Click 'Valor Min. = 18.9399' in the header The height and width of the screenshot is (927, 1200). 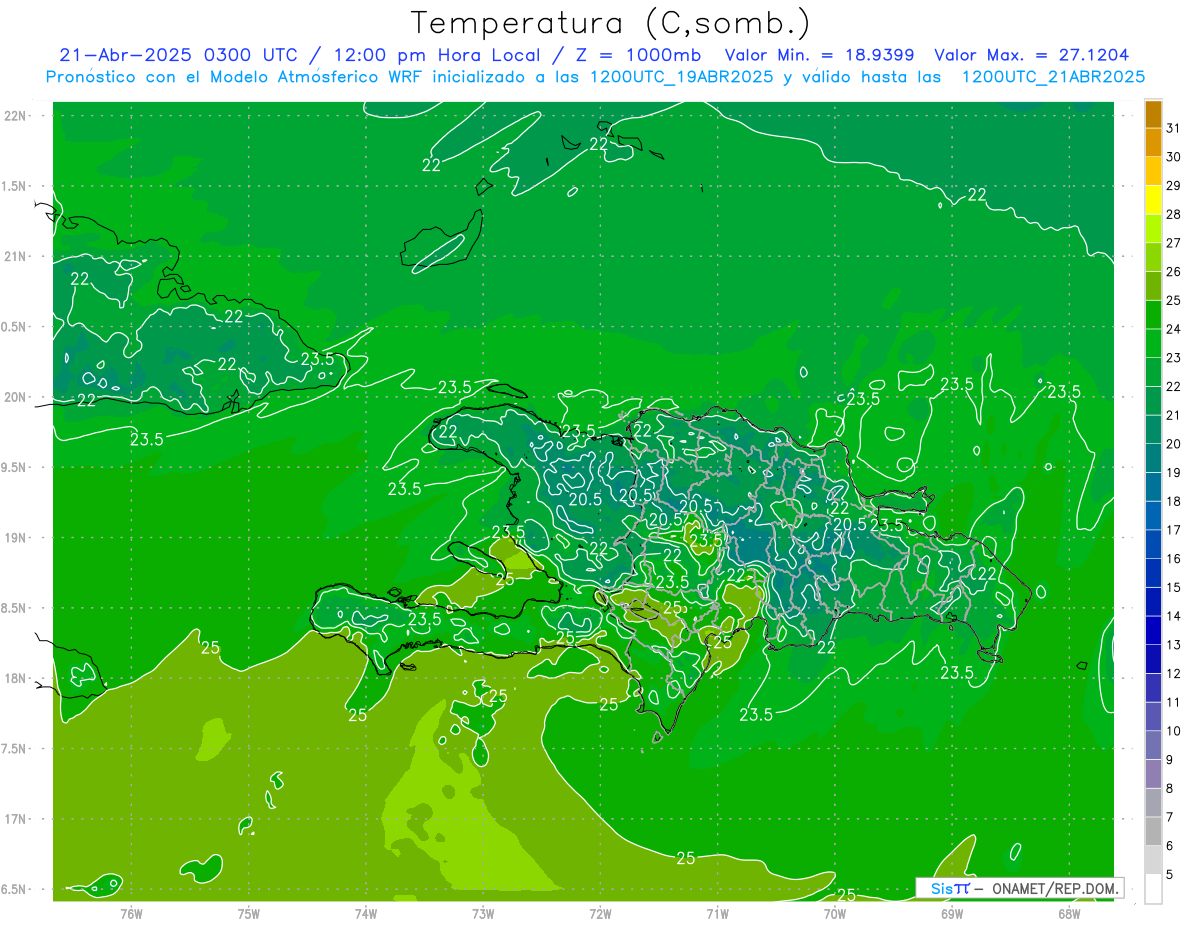(819, 55)
